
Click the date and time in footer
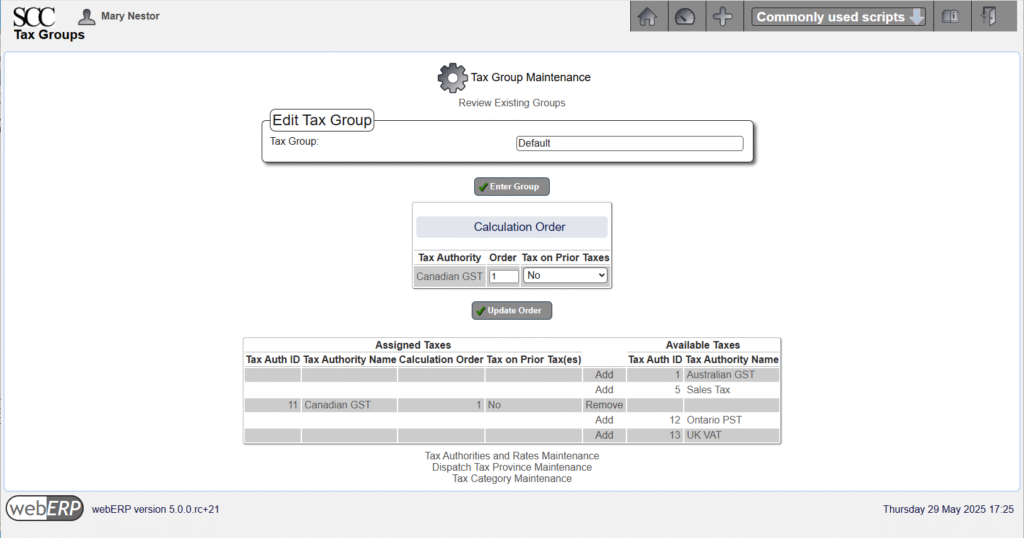(948, 509)
